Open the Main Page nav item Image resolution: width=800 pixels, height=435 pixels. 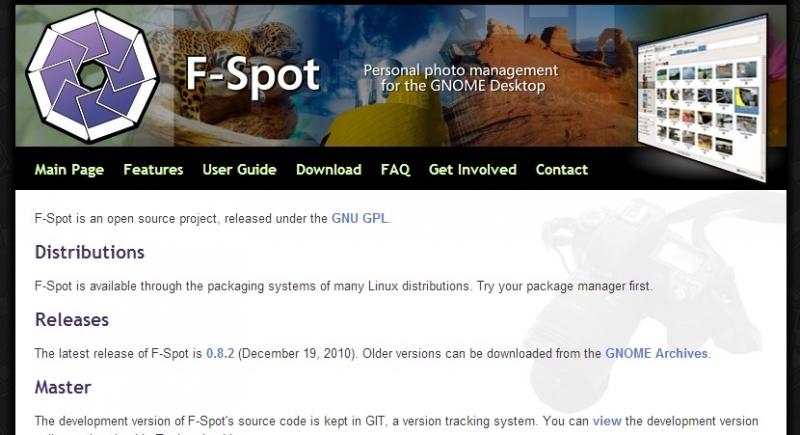pos(69,170)
